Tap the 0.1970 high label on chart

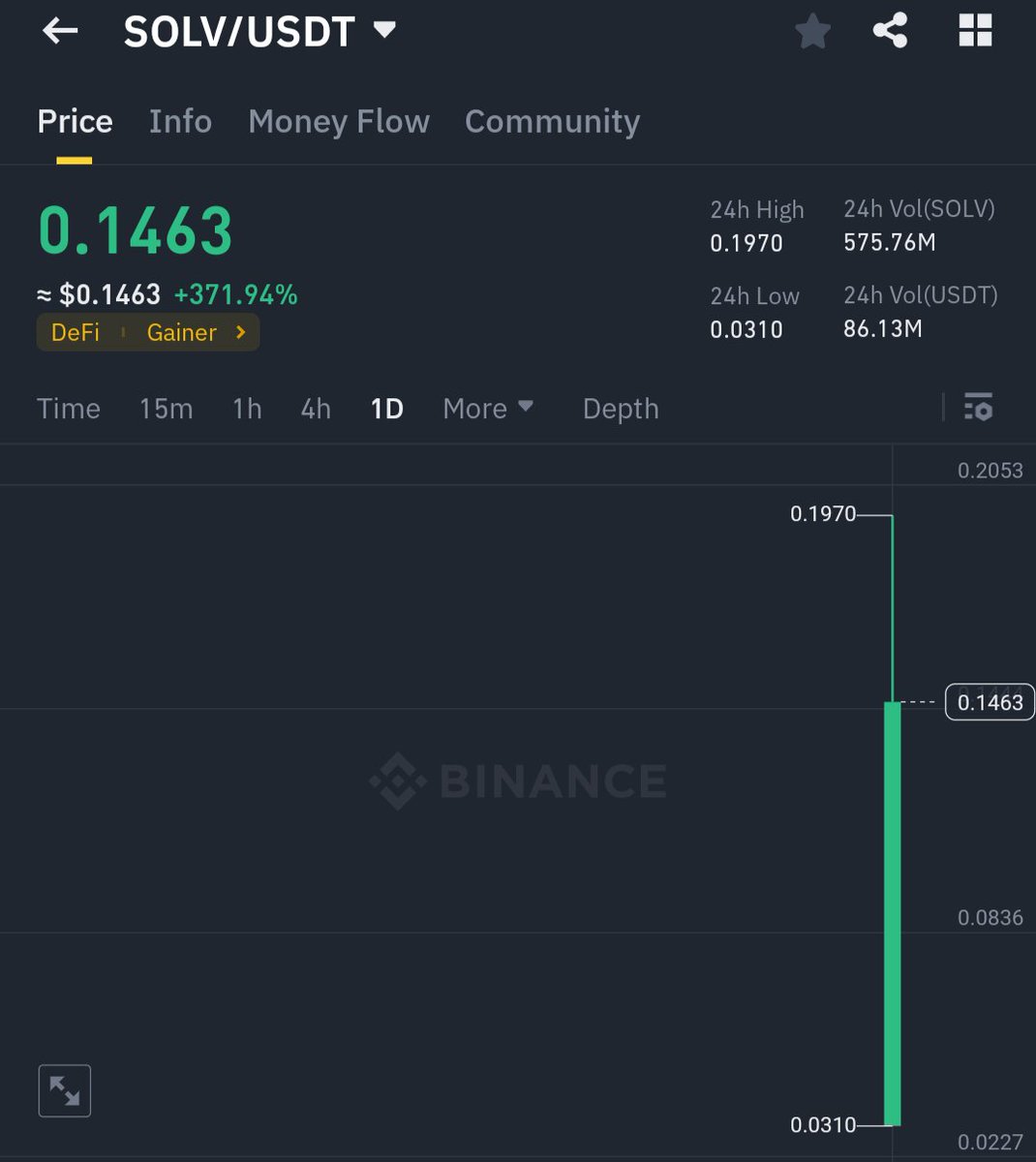823,514
